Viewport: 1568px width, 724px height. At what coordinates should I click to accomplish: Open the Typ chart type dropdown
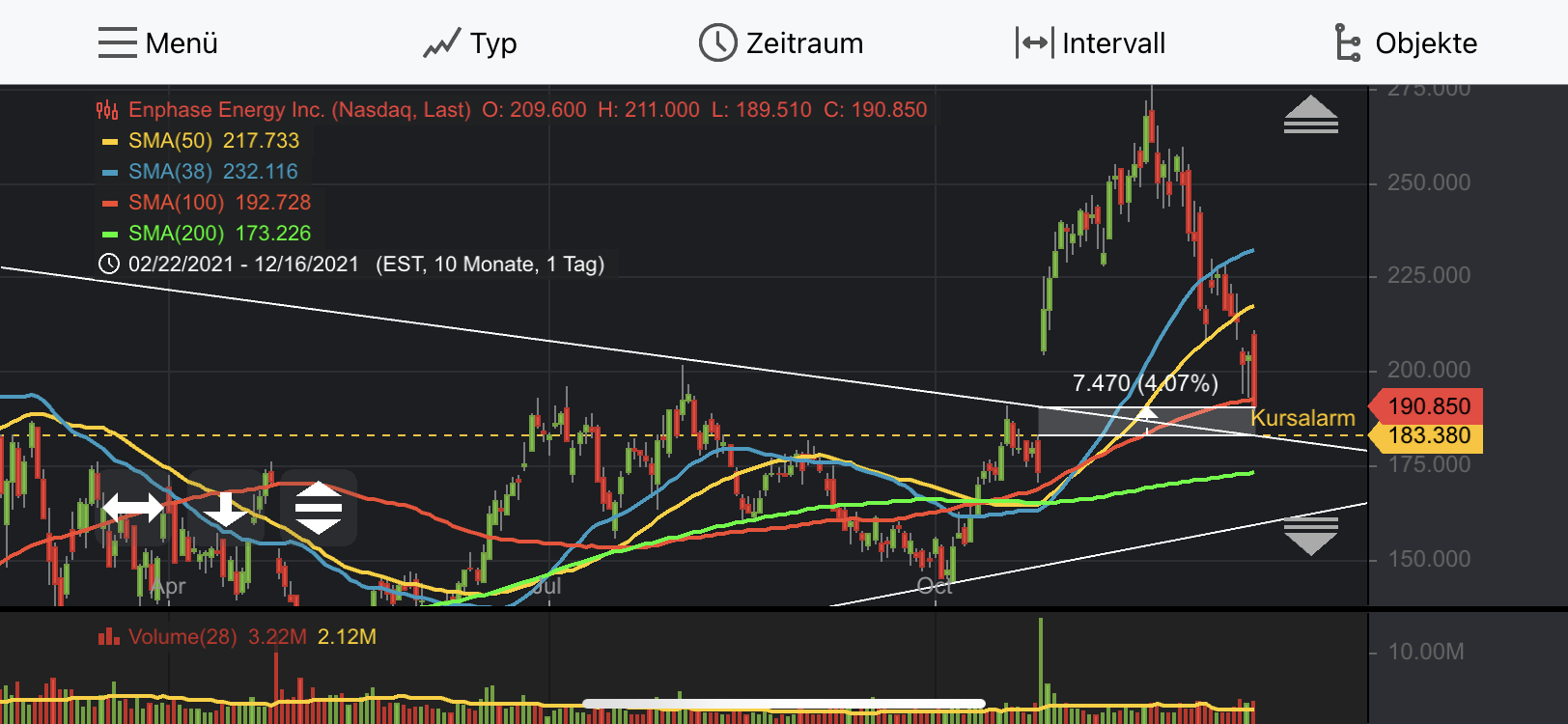[x=470, y=43]
